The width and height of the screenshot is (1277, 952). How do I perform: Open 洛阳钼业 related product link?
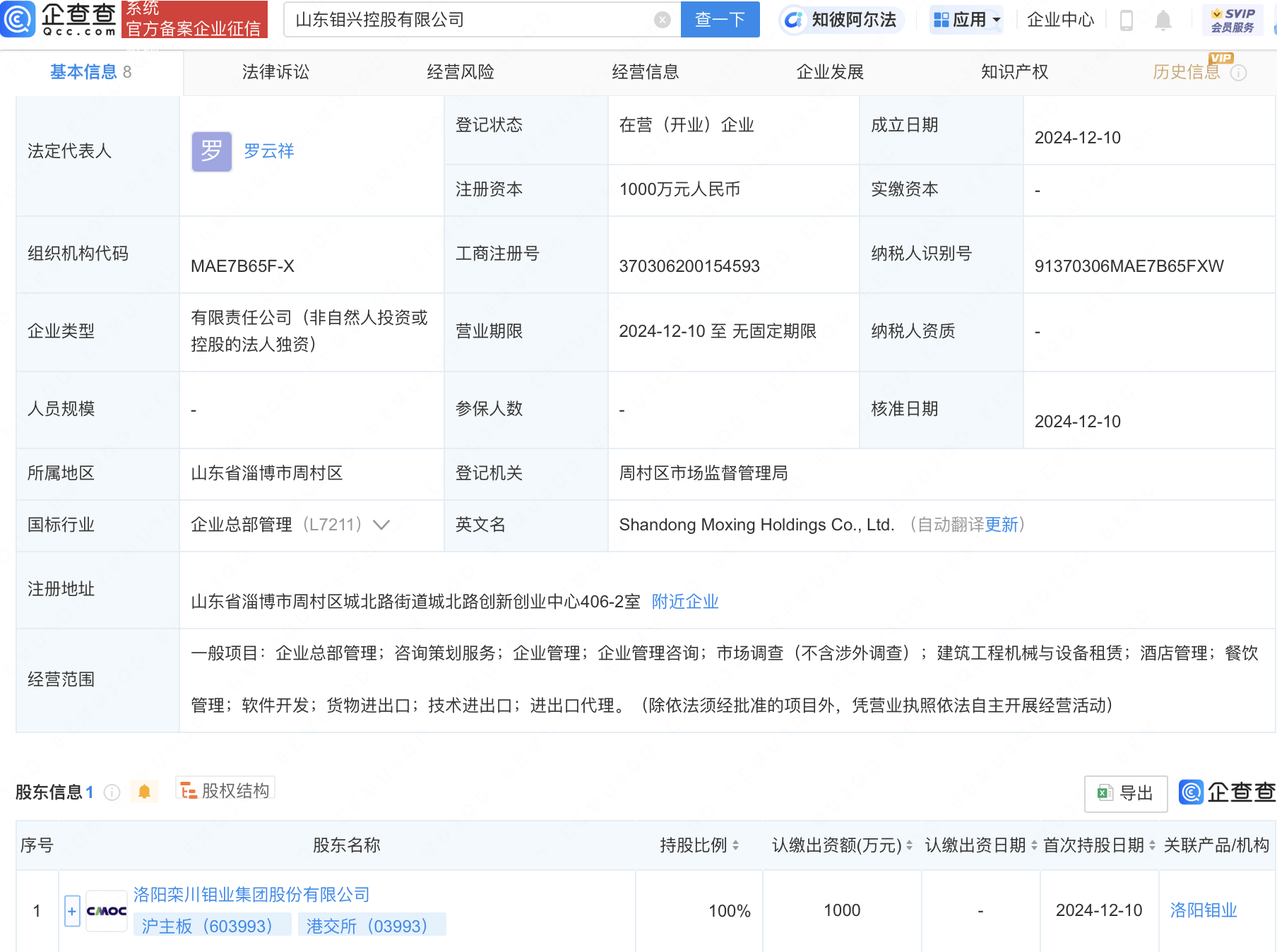1204,910
